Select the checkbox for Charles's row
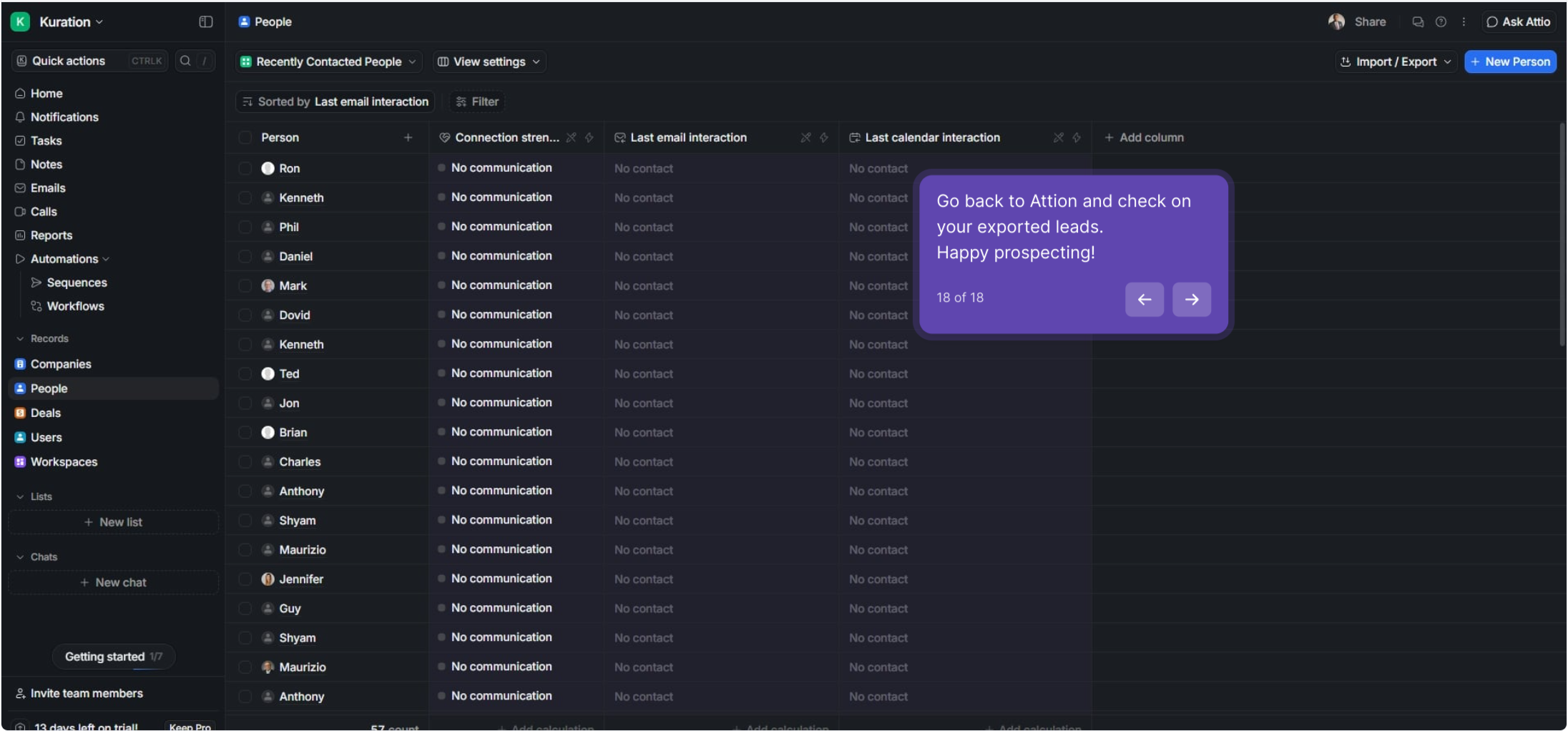The height and width of the screenshot is (731, 1568). [245, 461]
